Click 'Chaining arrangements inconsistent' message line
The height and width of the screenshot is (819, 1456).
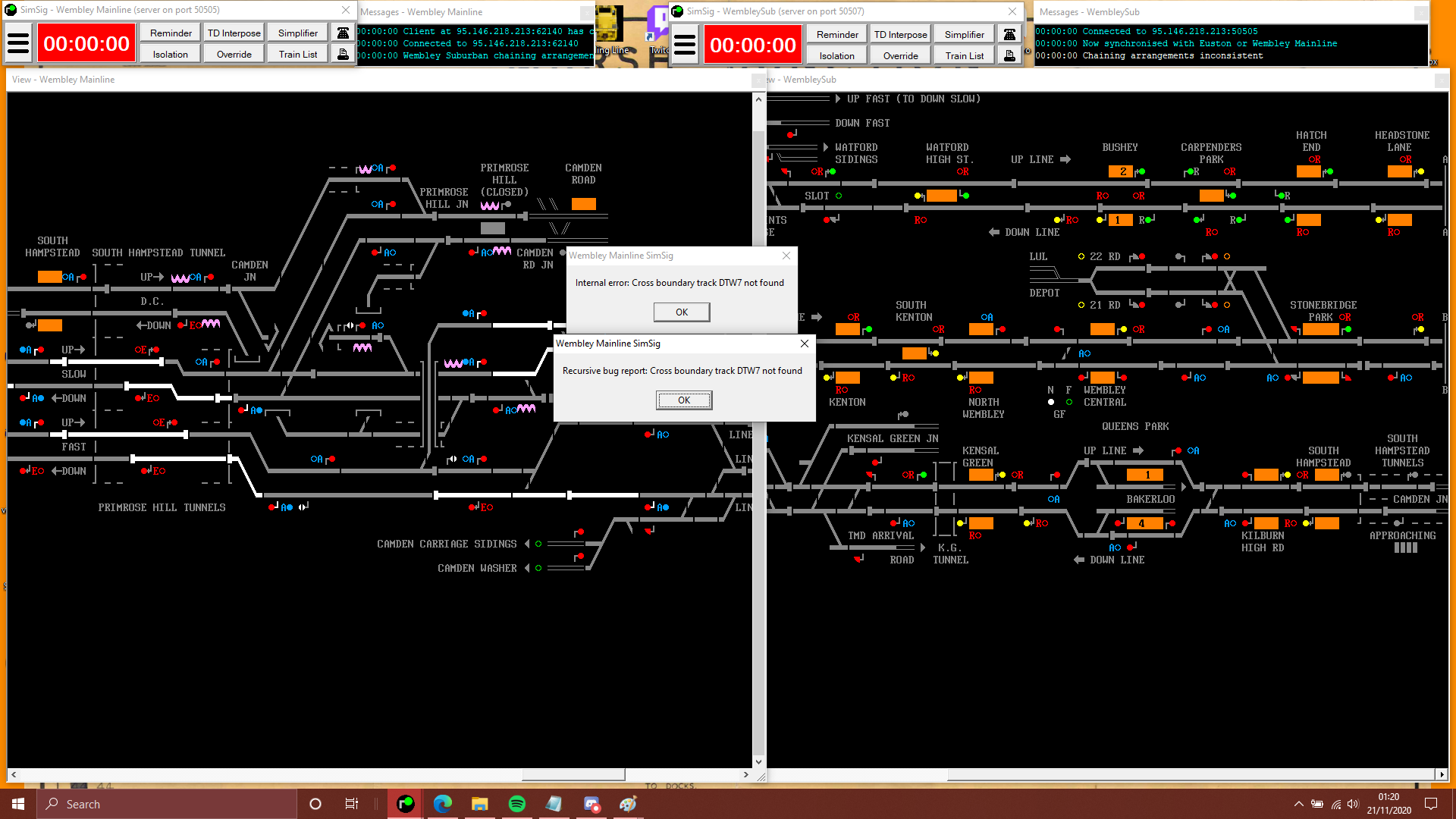point(1150,55)
